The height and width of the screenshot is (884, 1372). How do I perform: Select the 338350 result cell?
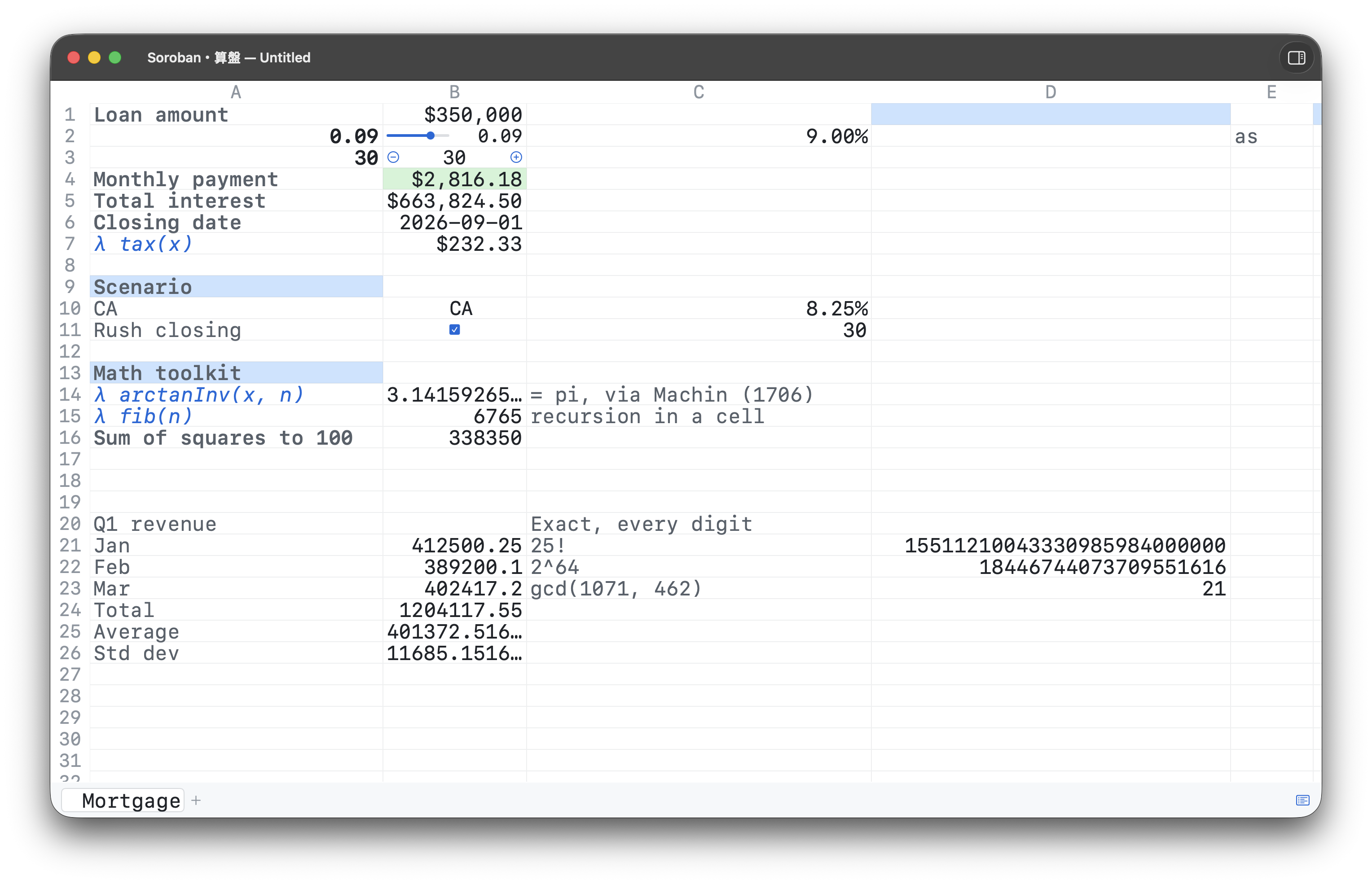(454, 438)
